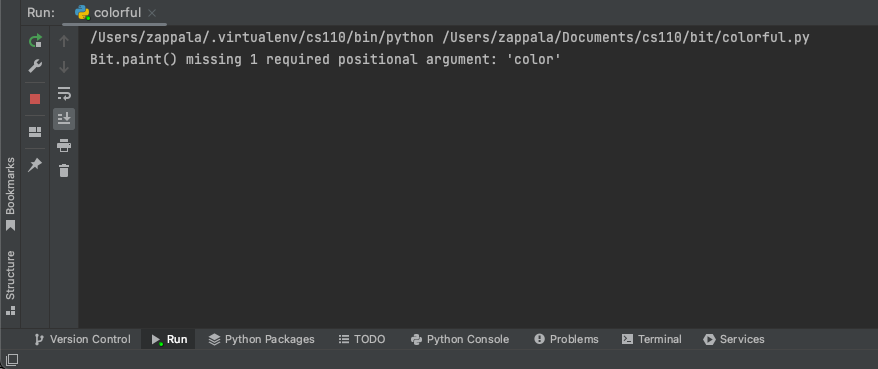Click the Python logo on the colorful tab
Viewport: 878px width, 369px height.
(x=82, y=12)
